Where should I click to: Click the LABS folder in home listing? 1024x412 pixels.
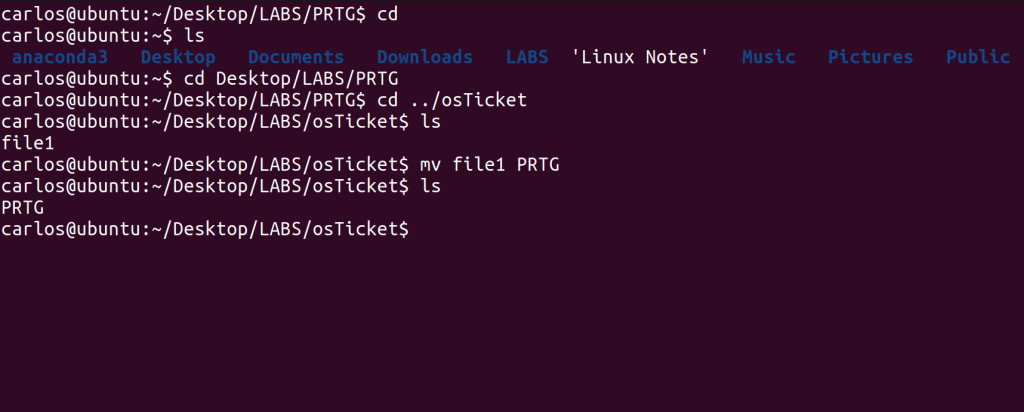click(527, 57)
